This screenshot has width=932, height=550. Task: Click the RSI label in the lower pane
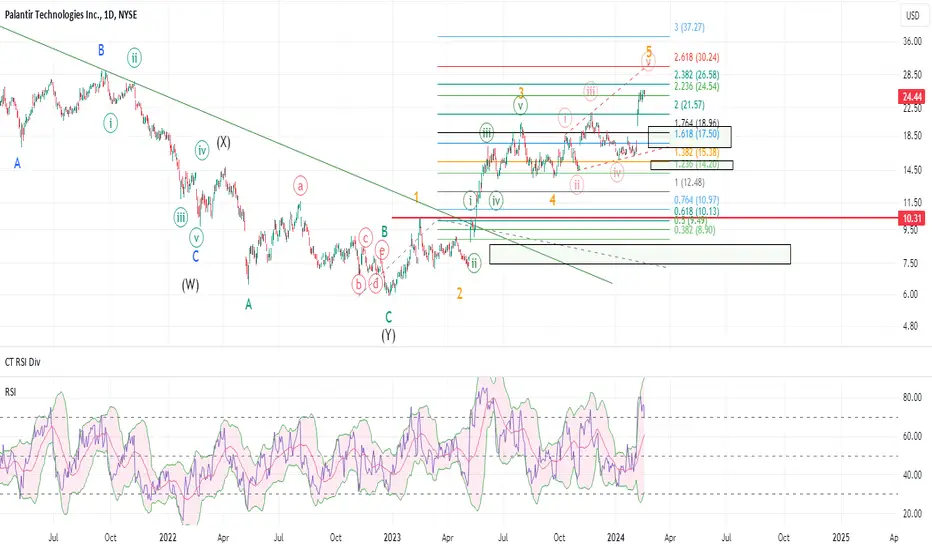[x=11, y=392]
